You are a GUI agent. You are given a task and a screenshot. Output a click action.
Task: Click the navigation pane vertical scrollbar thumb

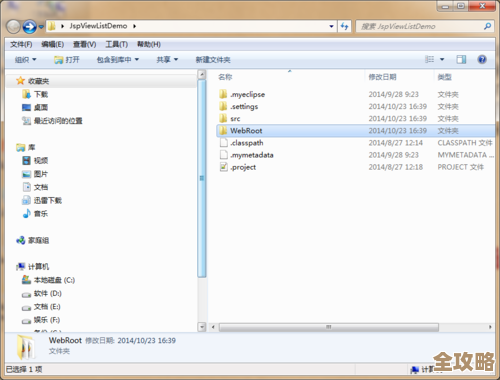[202, 178]
